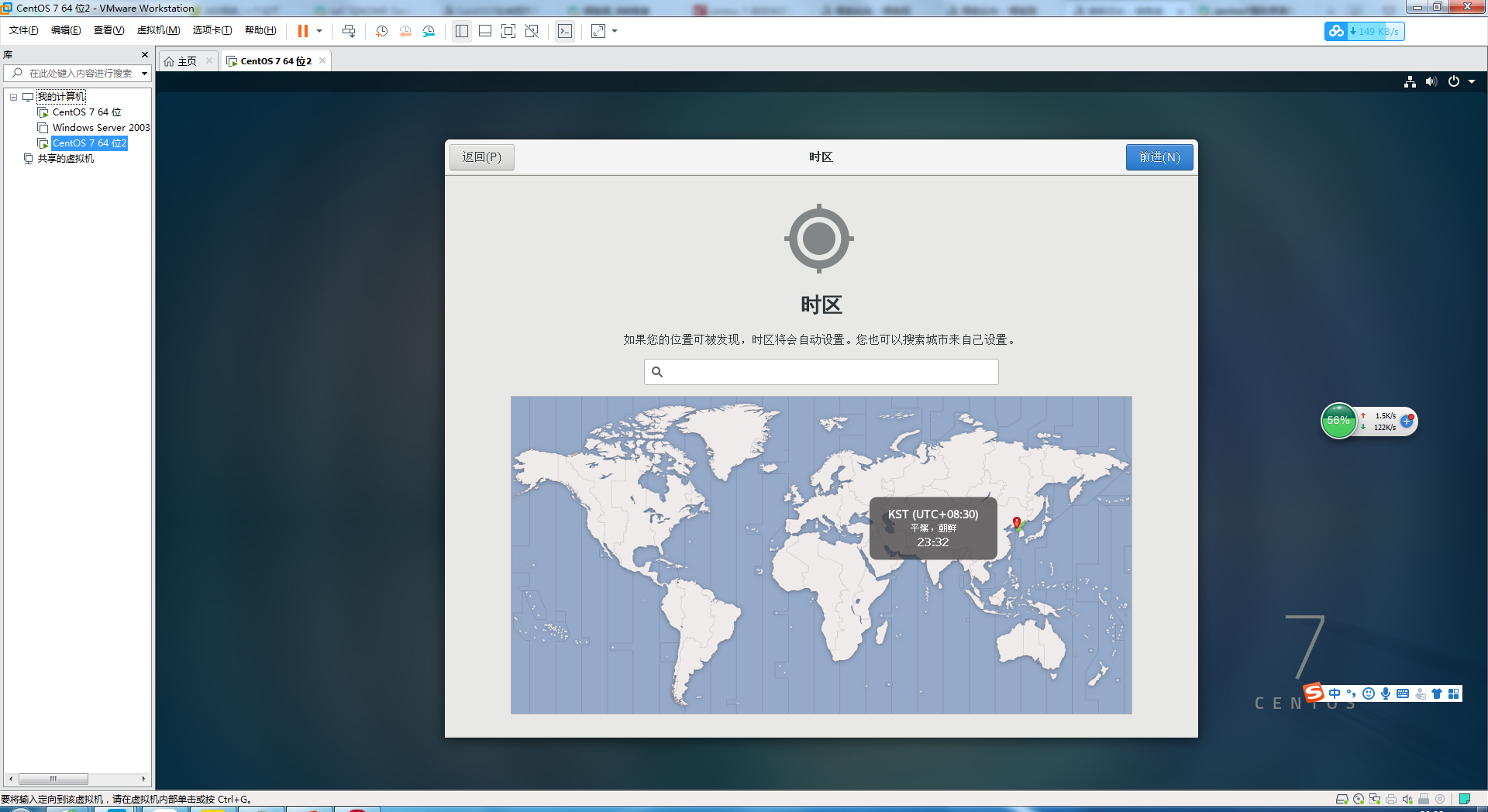Open the IME skin shirt icon
This screenshot has width=1488, height=812.
(x=1437, y=693)
